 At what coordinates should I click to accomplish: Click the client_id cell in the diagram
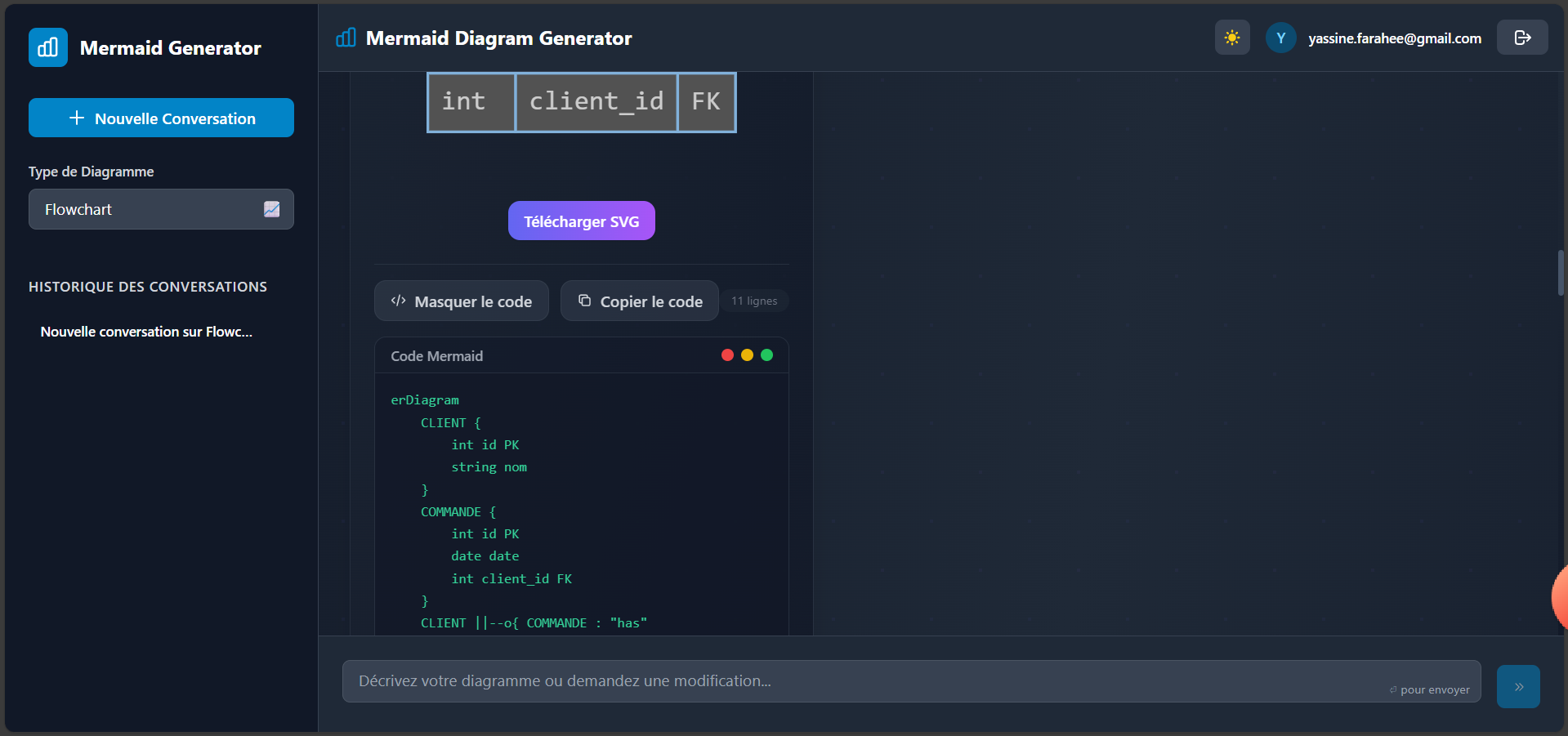596,102
